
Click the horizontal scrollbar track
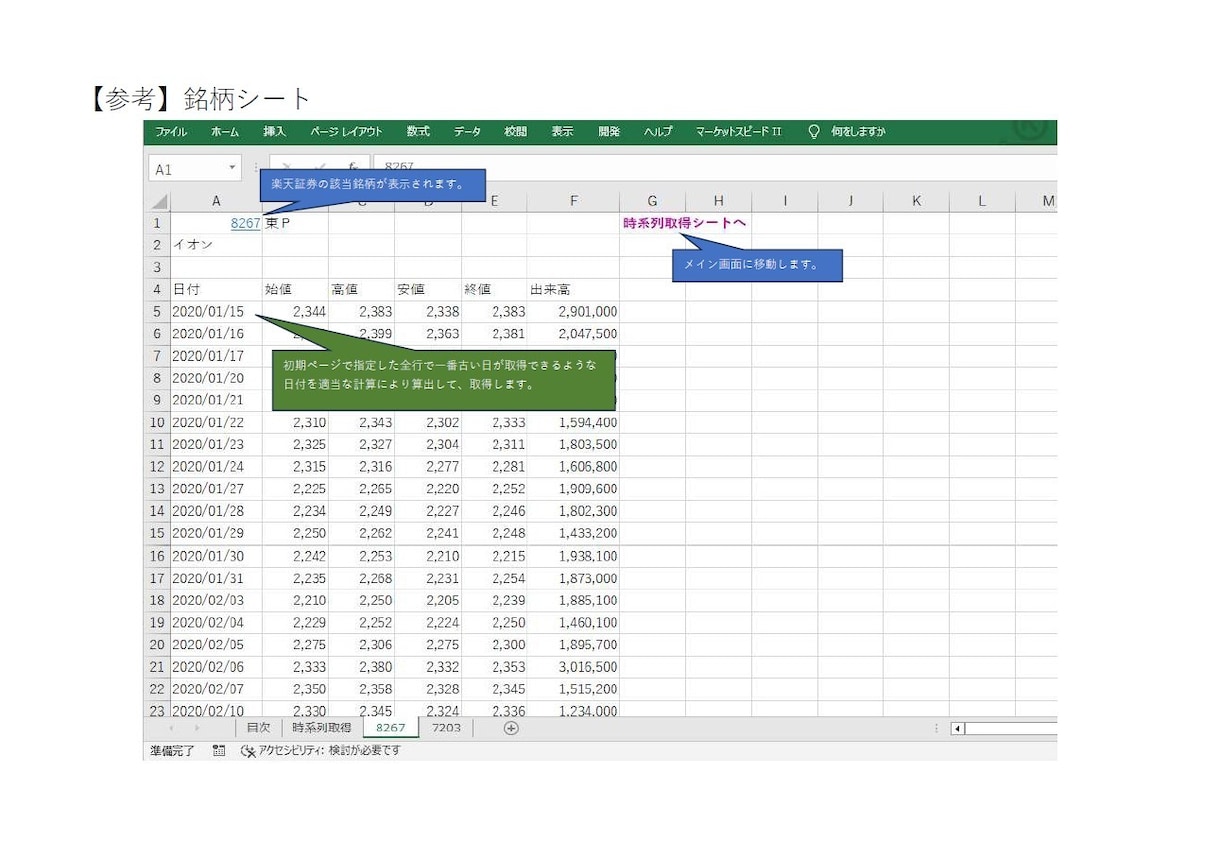click(x=1010, y=729)
